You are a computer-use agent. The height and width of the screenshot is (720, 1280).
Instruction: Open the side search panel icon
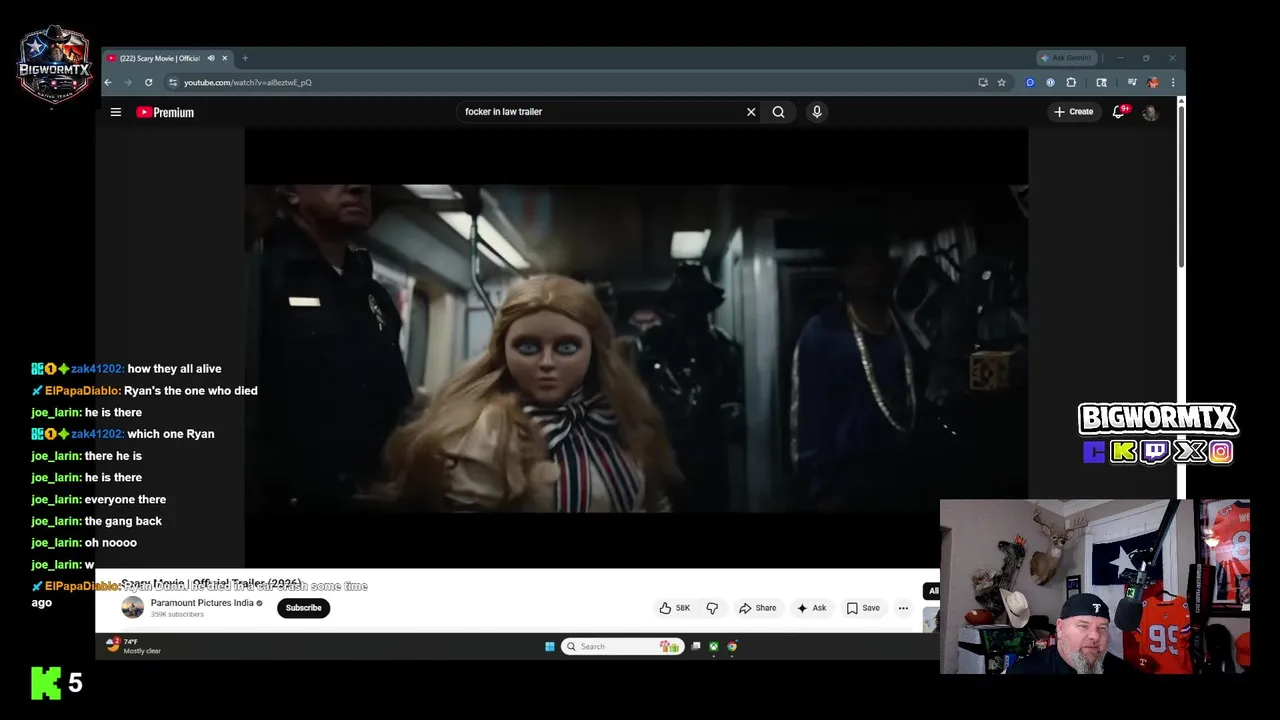[x=1101, y=82]
